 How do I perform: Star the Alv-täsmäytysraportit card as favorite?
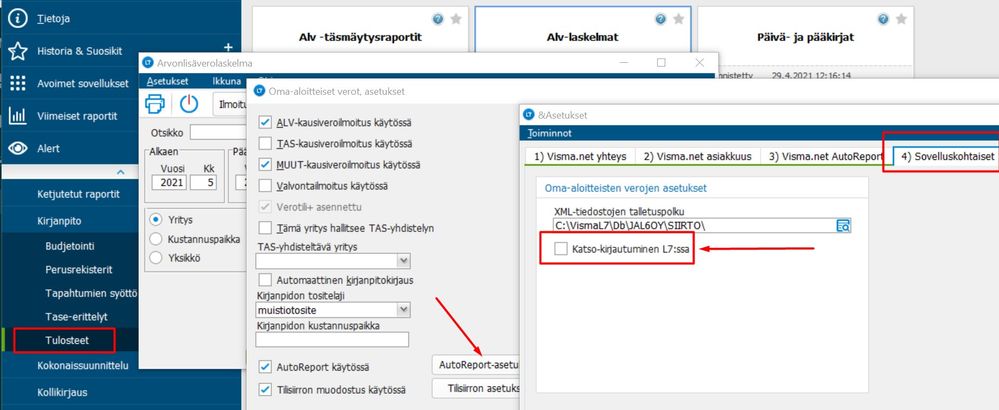[456, 19]
